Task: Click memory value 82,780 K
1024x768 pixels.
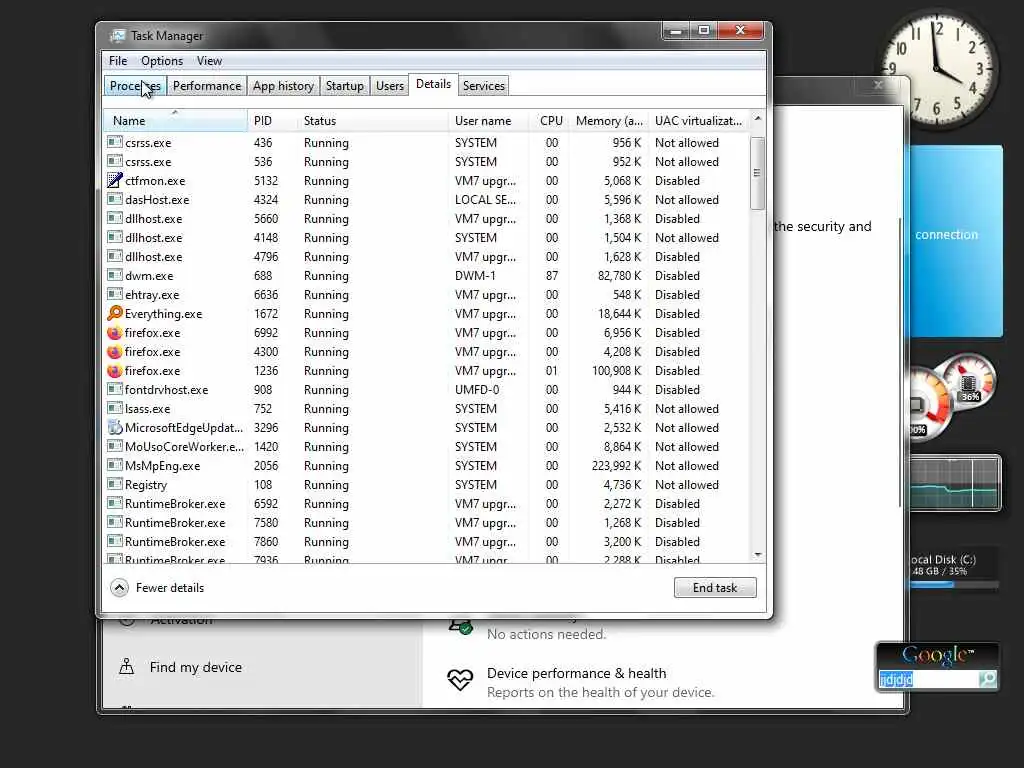Action: (x=619, y=276)
